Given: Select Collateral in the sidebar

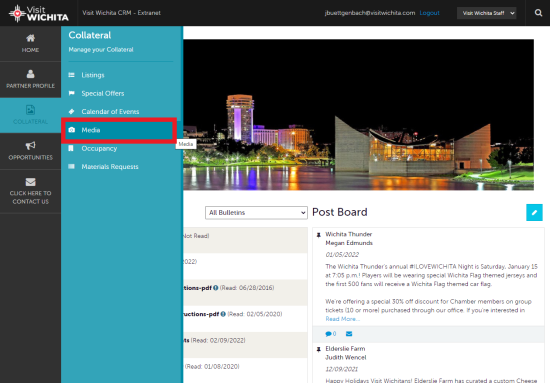Looking at the screenshot, I should (31, 115).
